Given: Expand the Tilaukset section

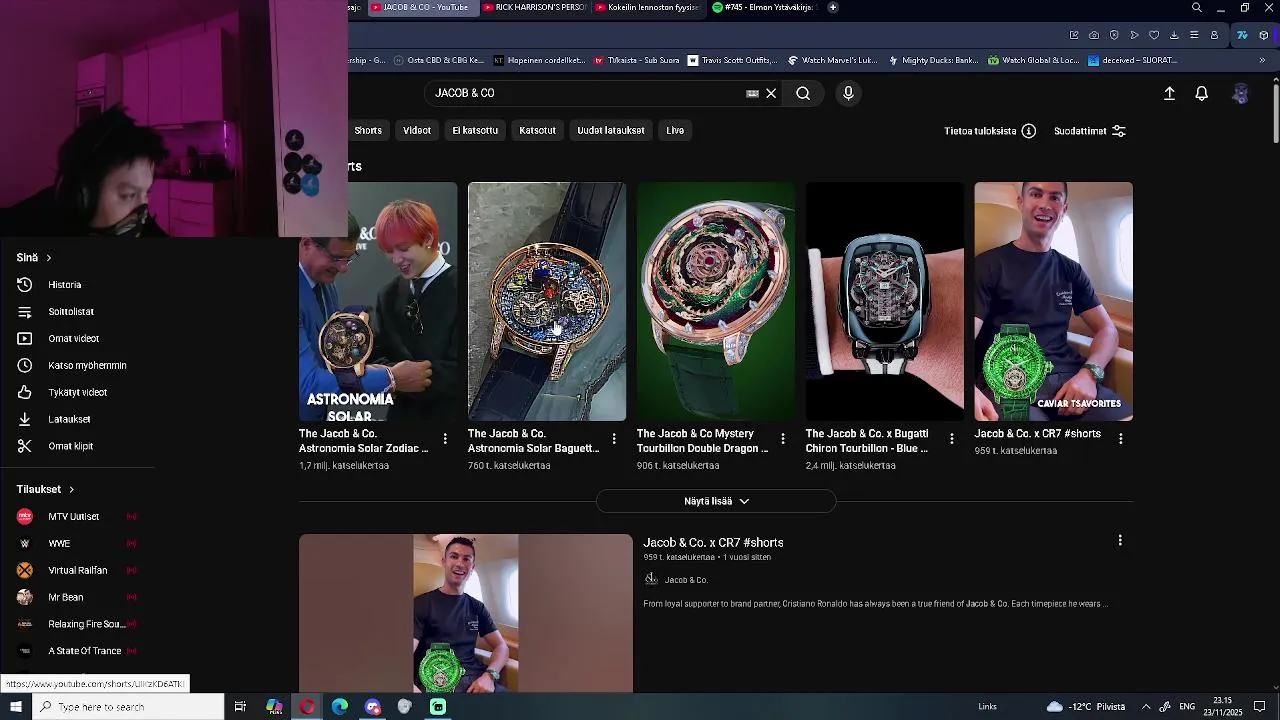Looking at the screenshot, I should [x=46, y=490].
